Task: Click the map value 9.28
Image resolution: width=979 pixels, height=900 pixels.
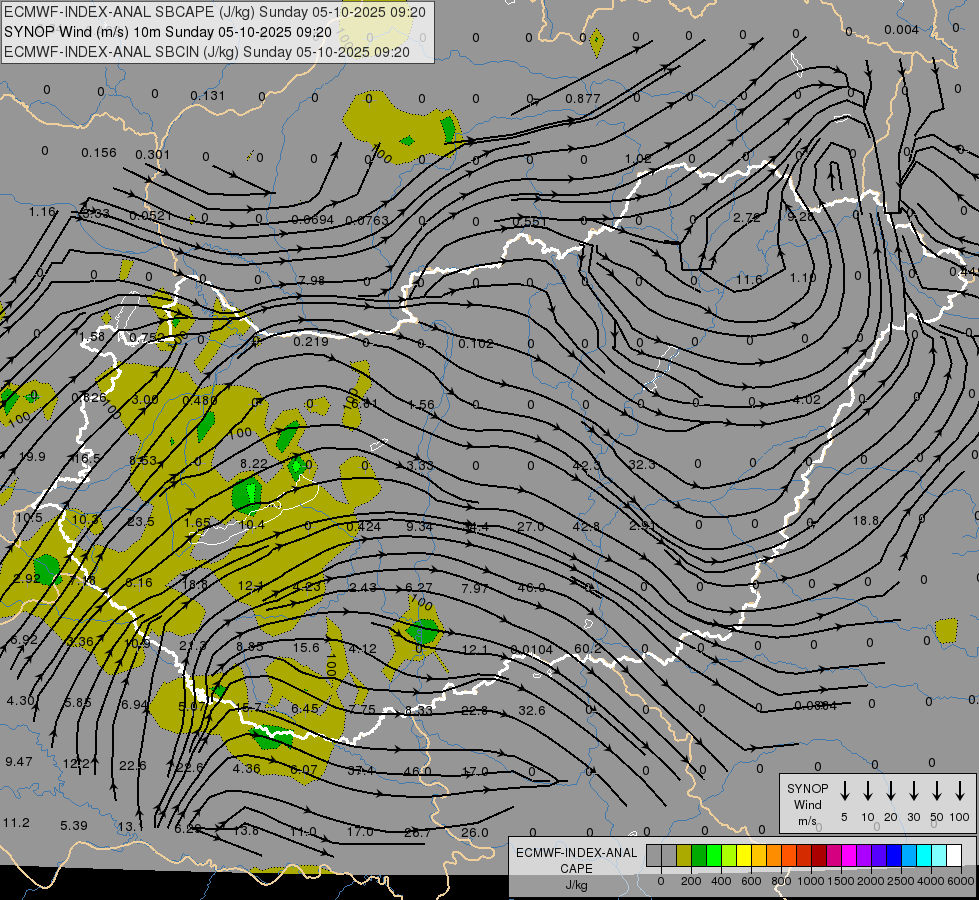Action: (x=801, y=217)
